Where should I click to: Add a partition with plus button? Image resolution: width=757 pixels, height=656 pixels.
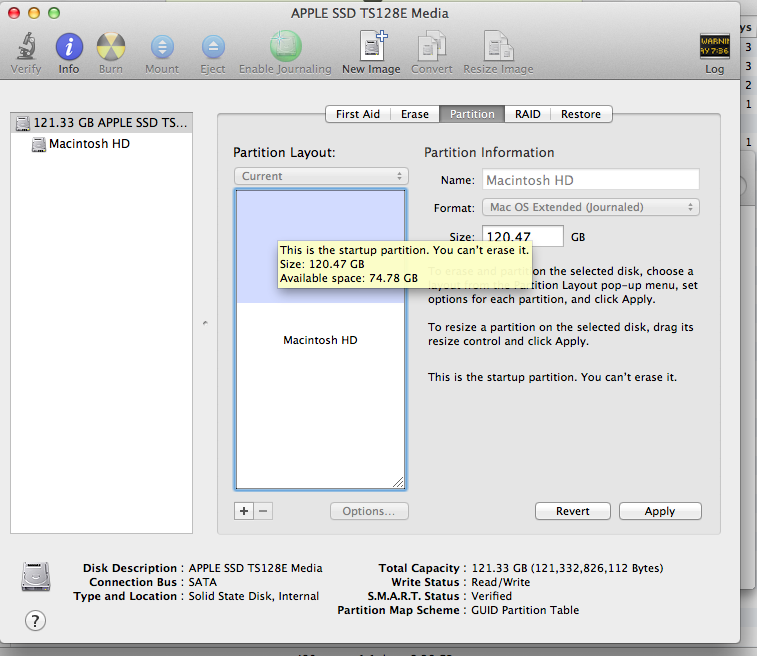point(244,511)
